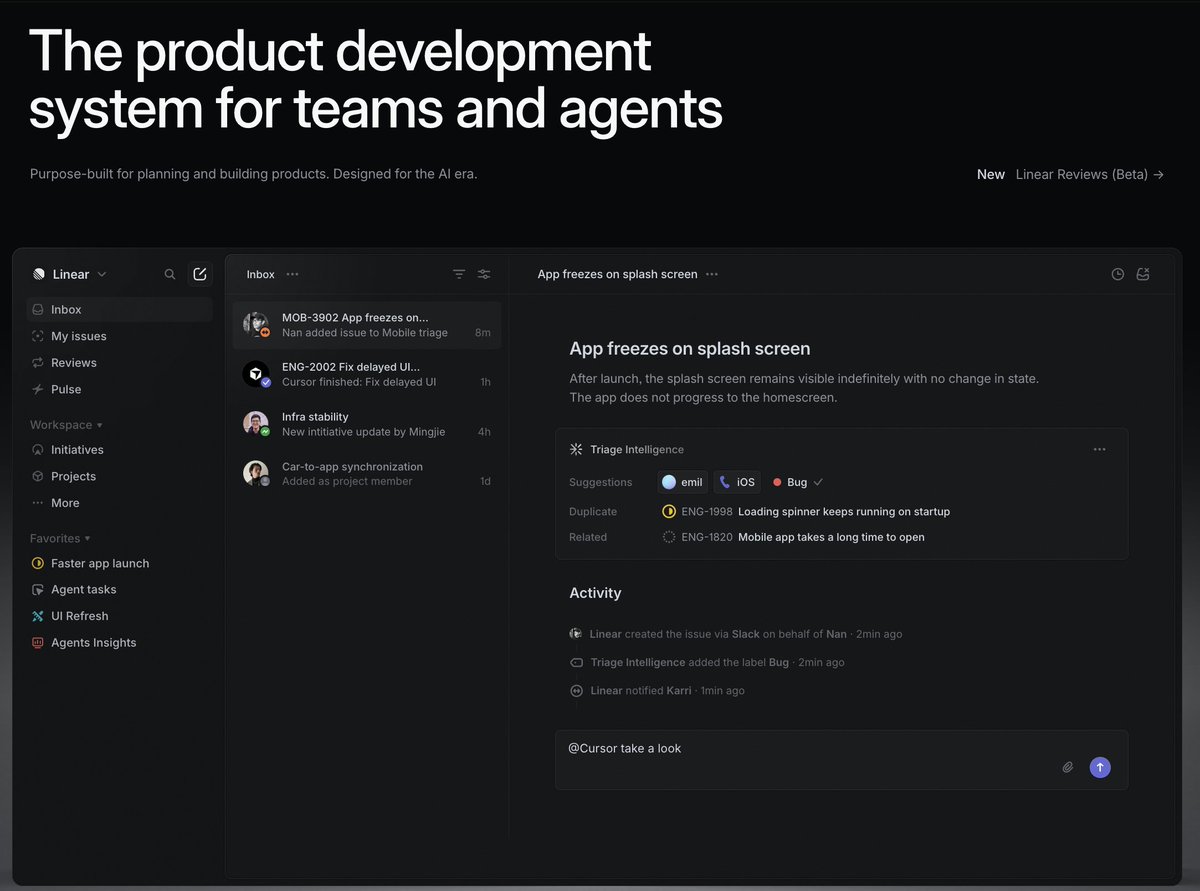Collapse the Favorites section
The width and height of the screenshot is (1200, 891).
point(60,538)
